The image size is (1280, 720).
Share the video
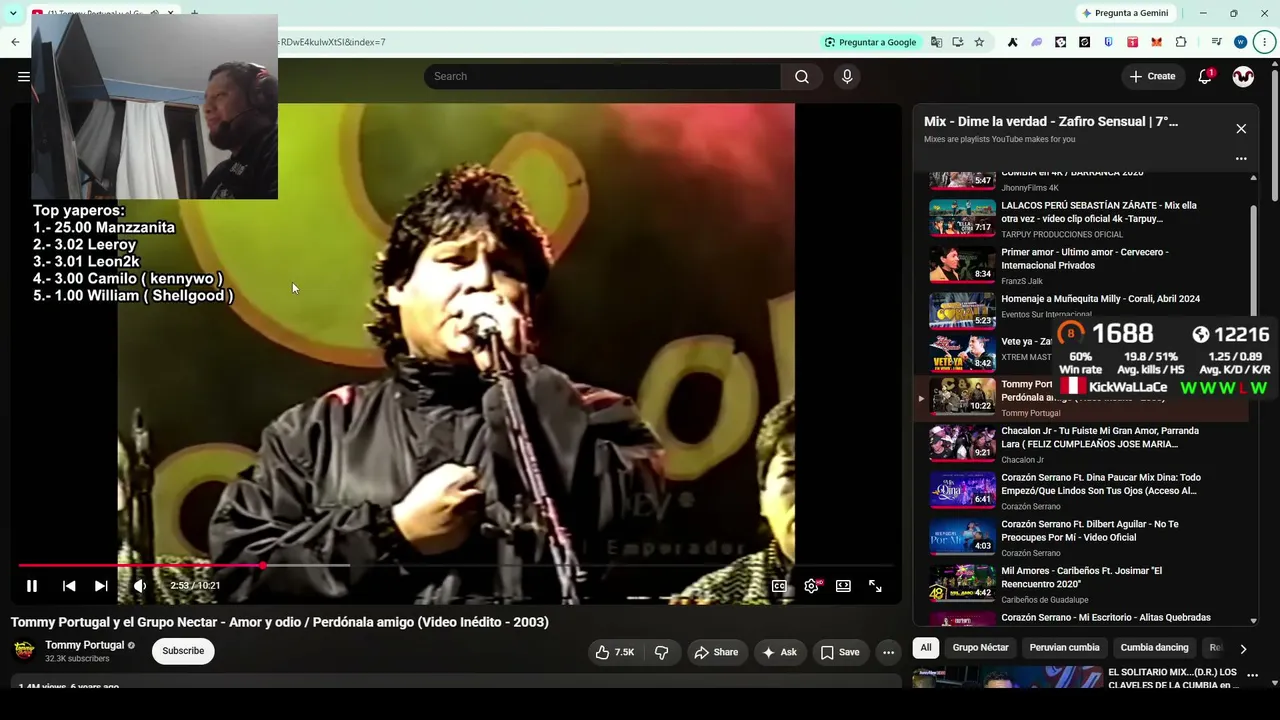pyautogui.click(x=716, y=652)
